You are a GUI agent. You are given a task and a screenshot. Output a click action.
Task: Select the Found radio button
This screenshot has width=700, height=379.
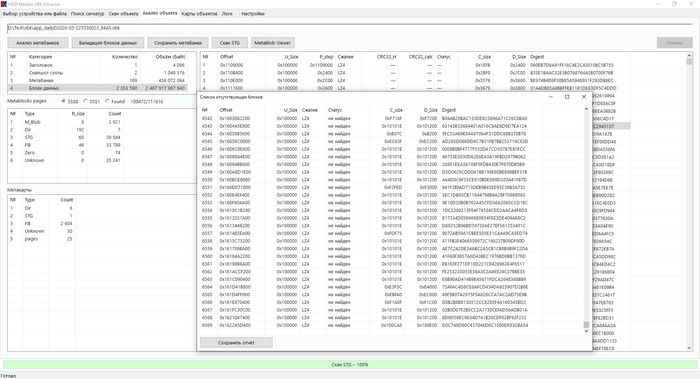pos(107,101)
